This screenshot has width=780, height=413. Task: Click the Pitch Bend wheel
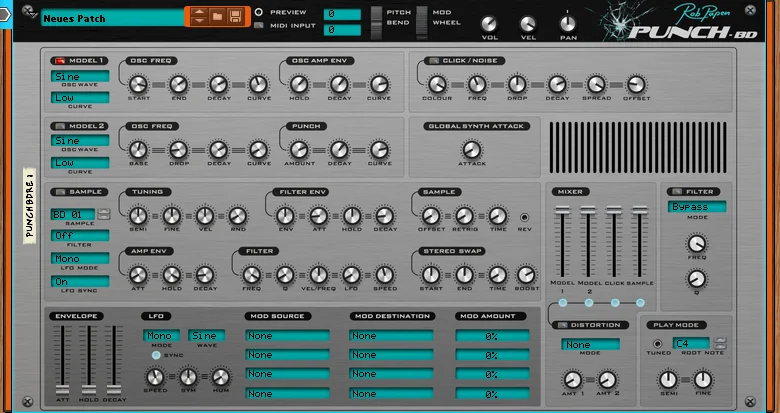point(377,22)
